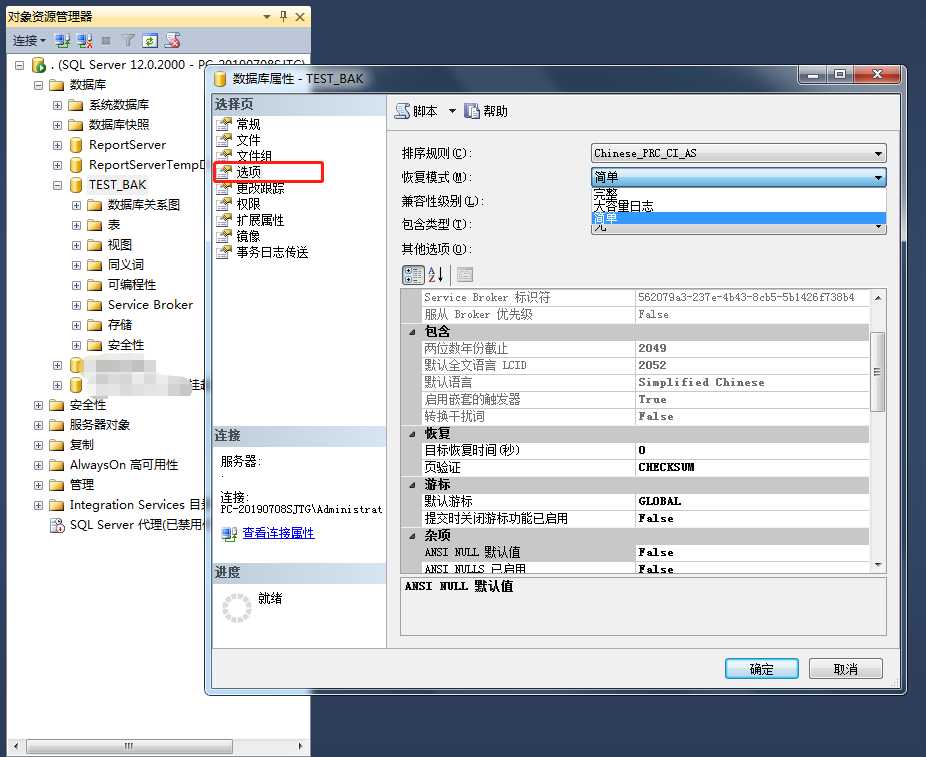Select the 默认游标 GLOBAL value cell
Viewport: 926px width, 757px height.
point(752,501)
